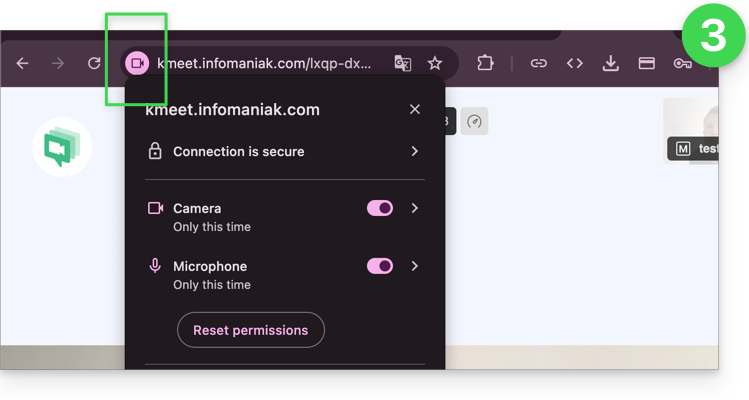The width and height of the screenshot is (749, 400).
Task: Close the site information popup
Action: point(415,109)
